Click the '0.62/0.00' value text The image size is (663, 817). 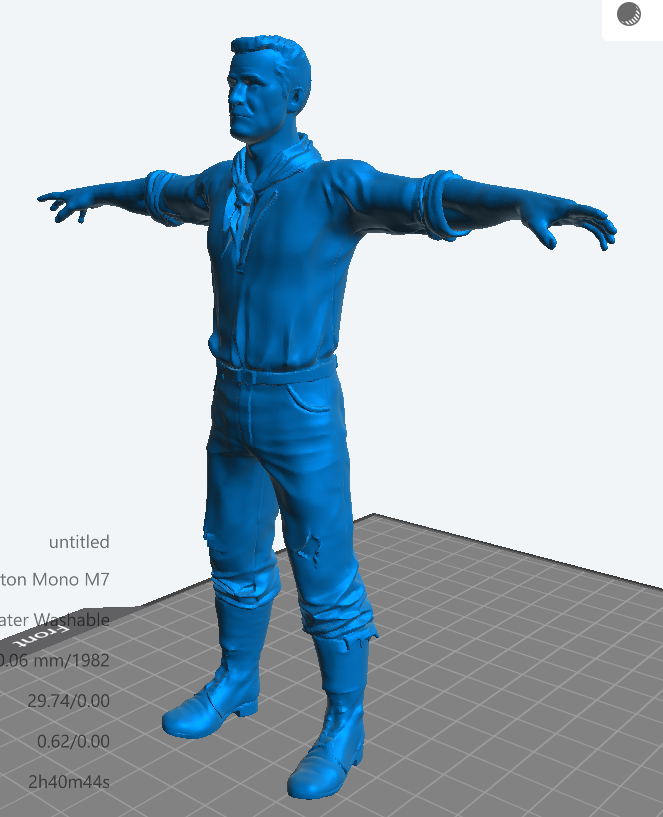pos(73,741)
